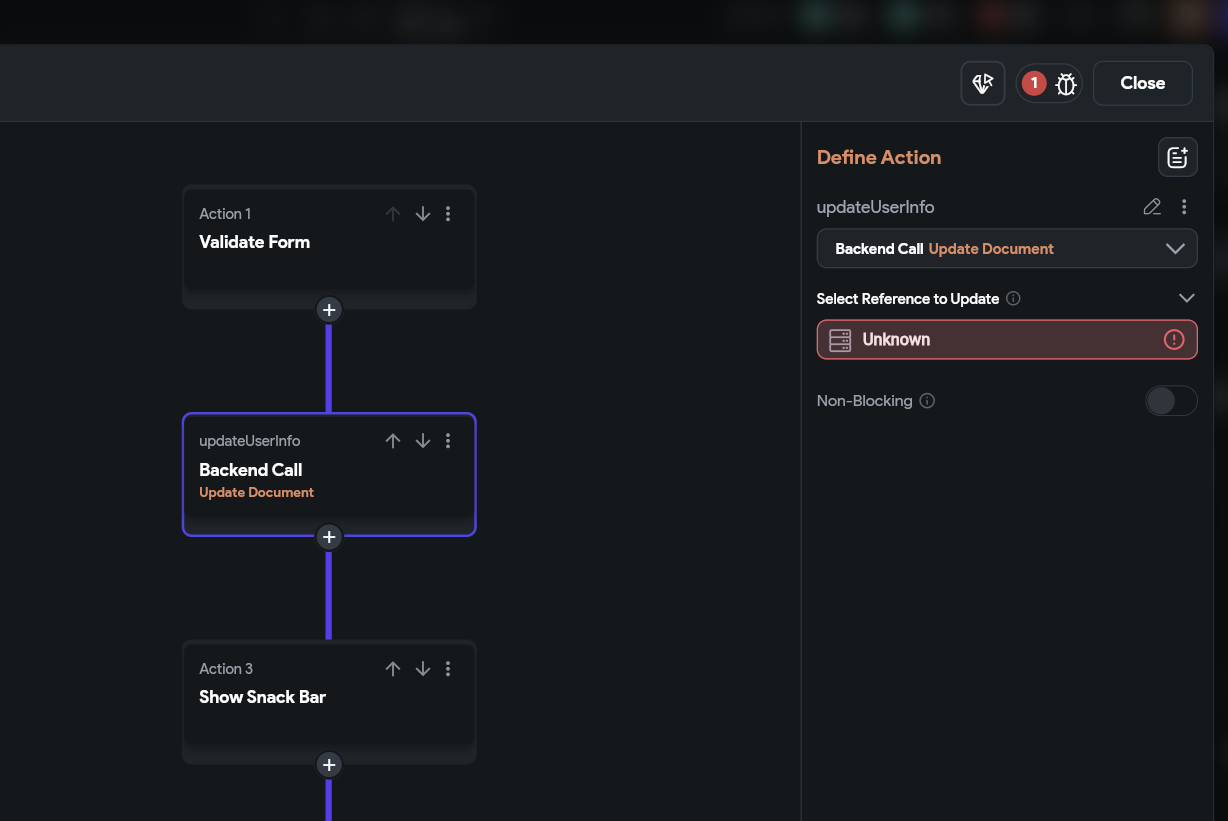
Task: Select the Unknown reference field
Action: click(1007, 340)
